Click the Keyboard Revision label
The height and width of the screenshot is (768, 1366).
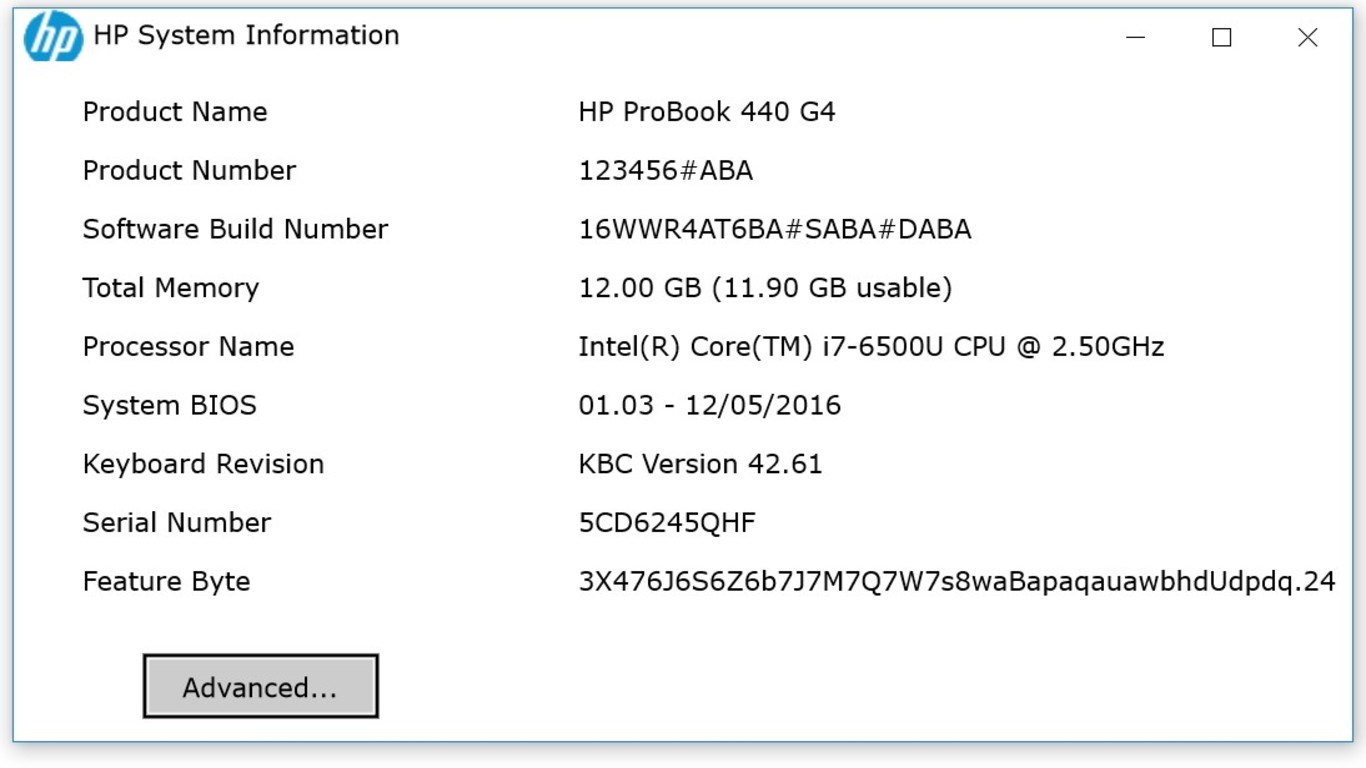click(203, 464)
